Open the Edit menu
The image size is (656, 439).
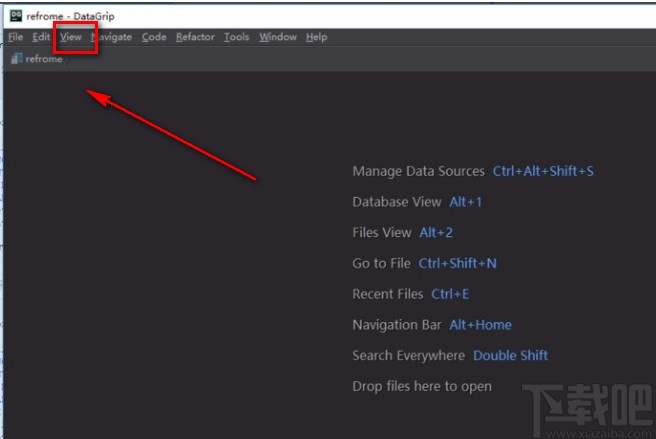[41, 37]
